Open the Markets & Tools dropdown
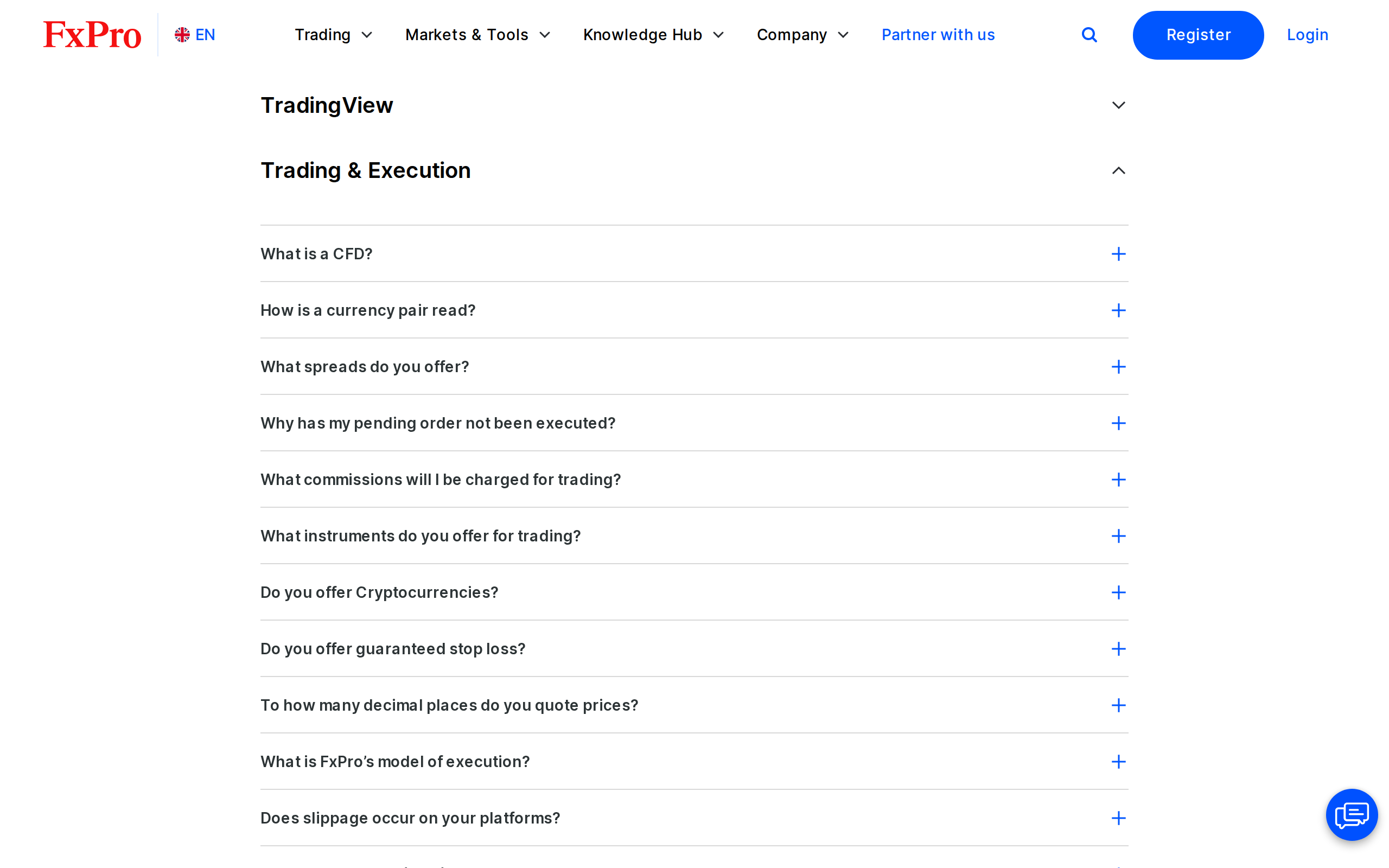Screen dimensions: 1389x868 [477, 35]
